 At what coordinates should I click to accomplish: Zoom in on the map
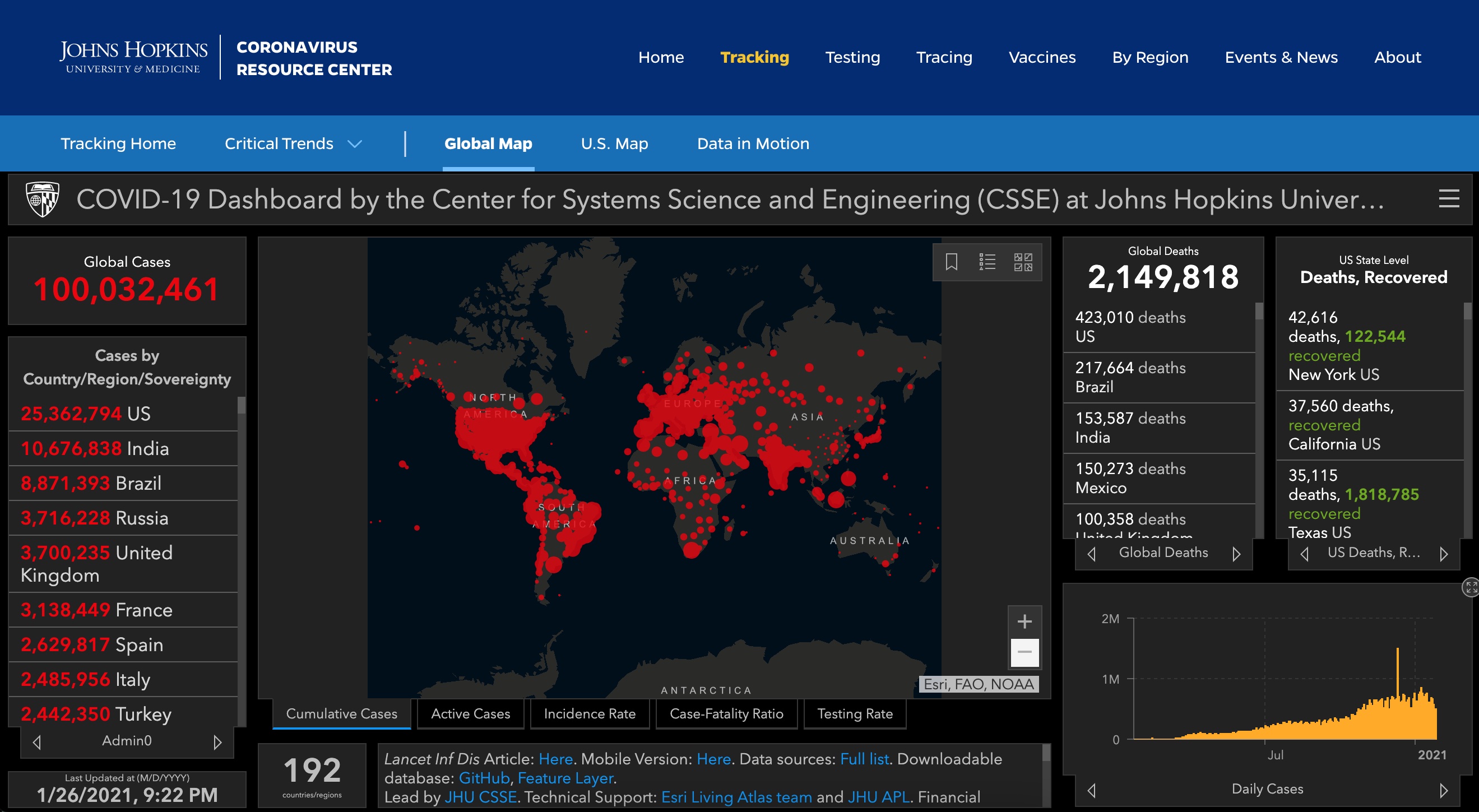pos(1024,621)
